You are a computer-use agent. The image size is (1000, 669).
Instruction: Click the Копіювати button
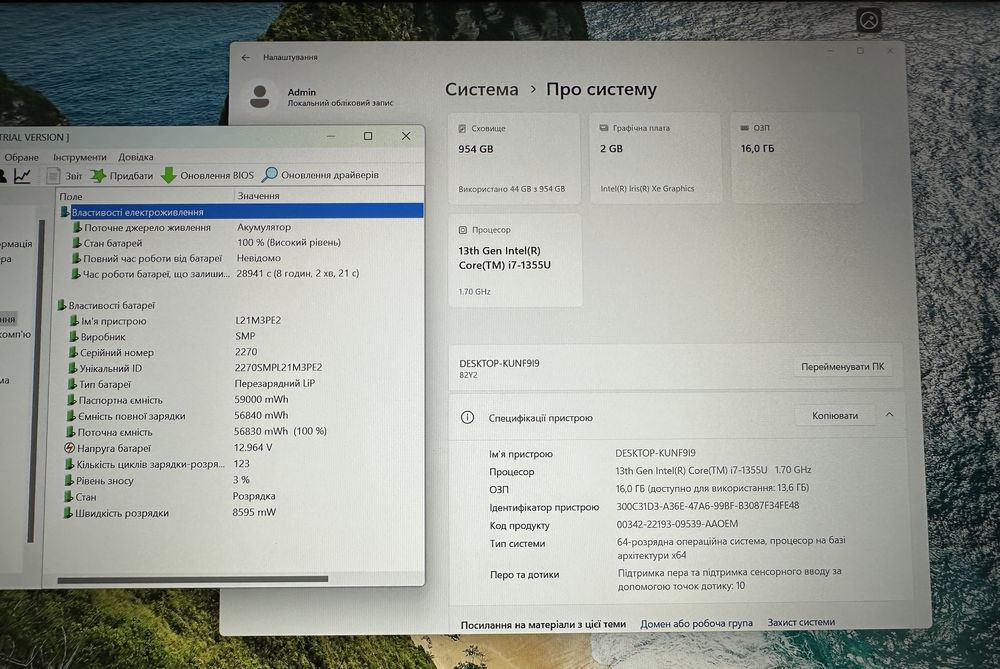pyautogui.click(x=835, y=416)
